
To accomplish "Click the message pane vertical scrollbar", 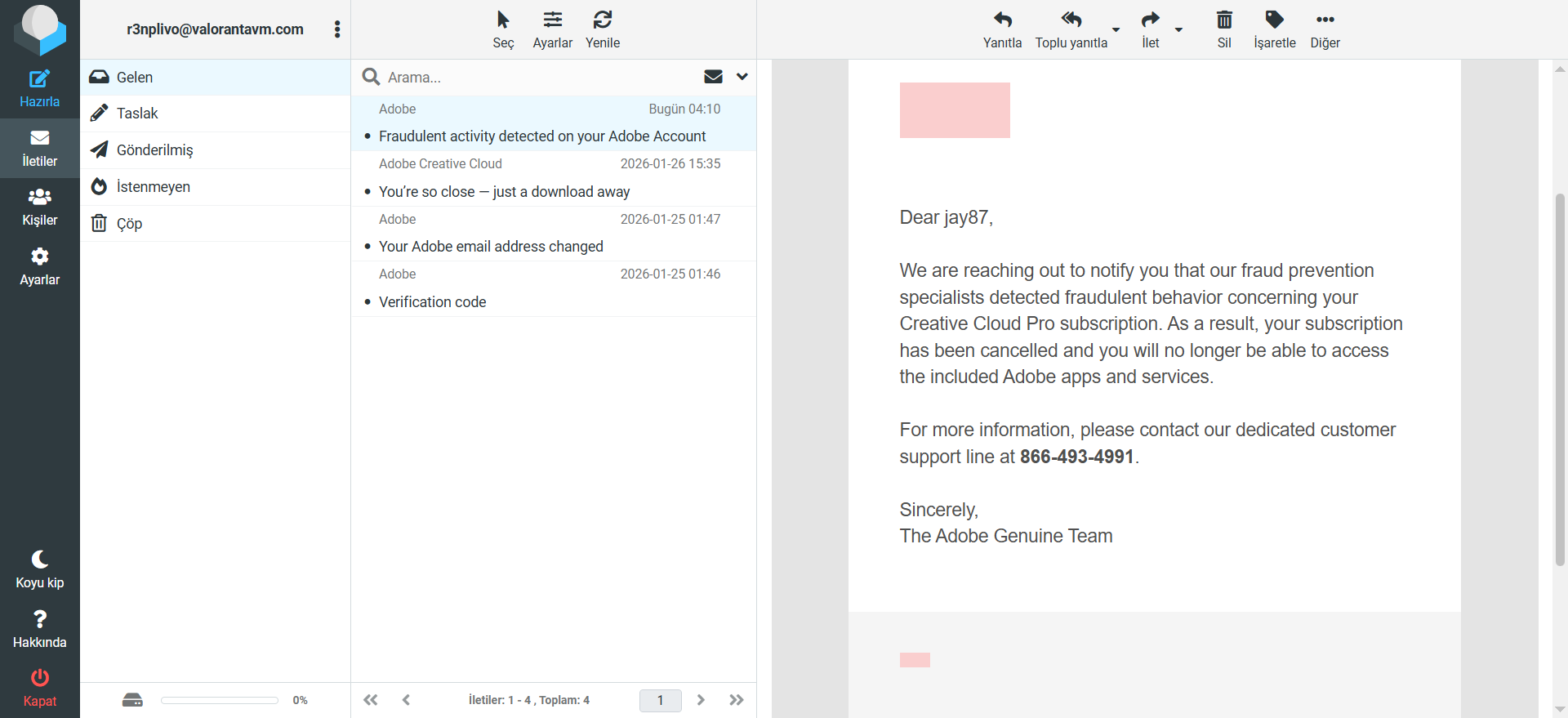I will coord(1560,379).
